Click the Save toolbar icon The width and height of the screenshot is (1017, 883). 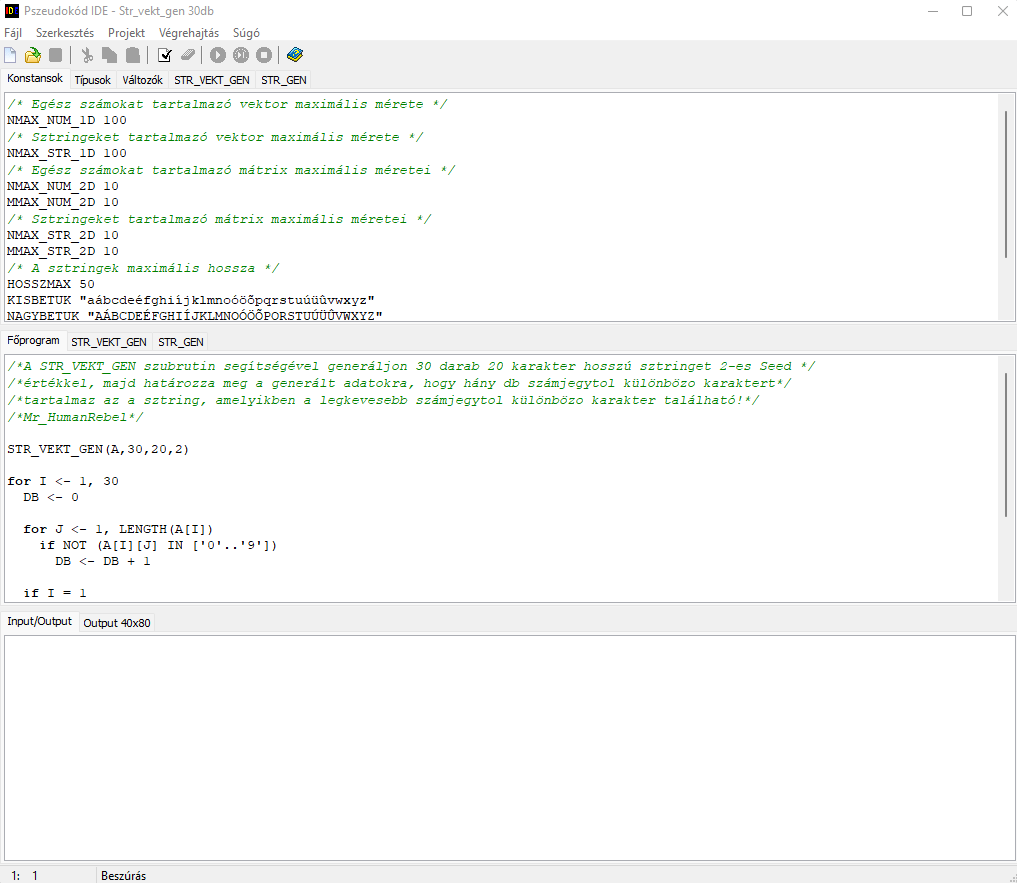pos(56,55)
